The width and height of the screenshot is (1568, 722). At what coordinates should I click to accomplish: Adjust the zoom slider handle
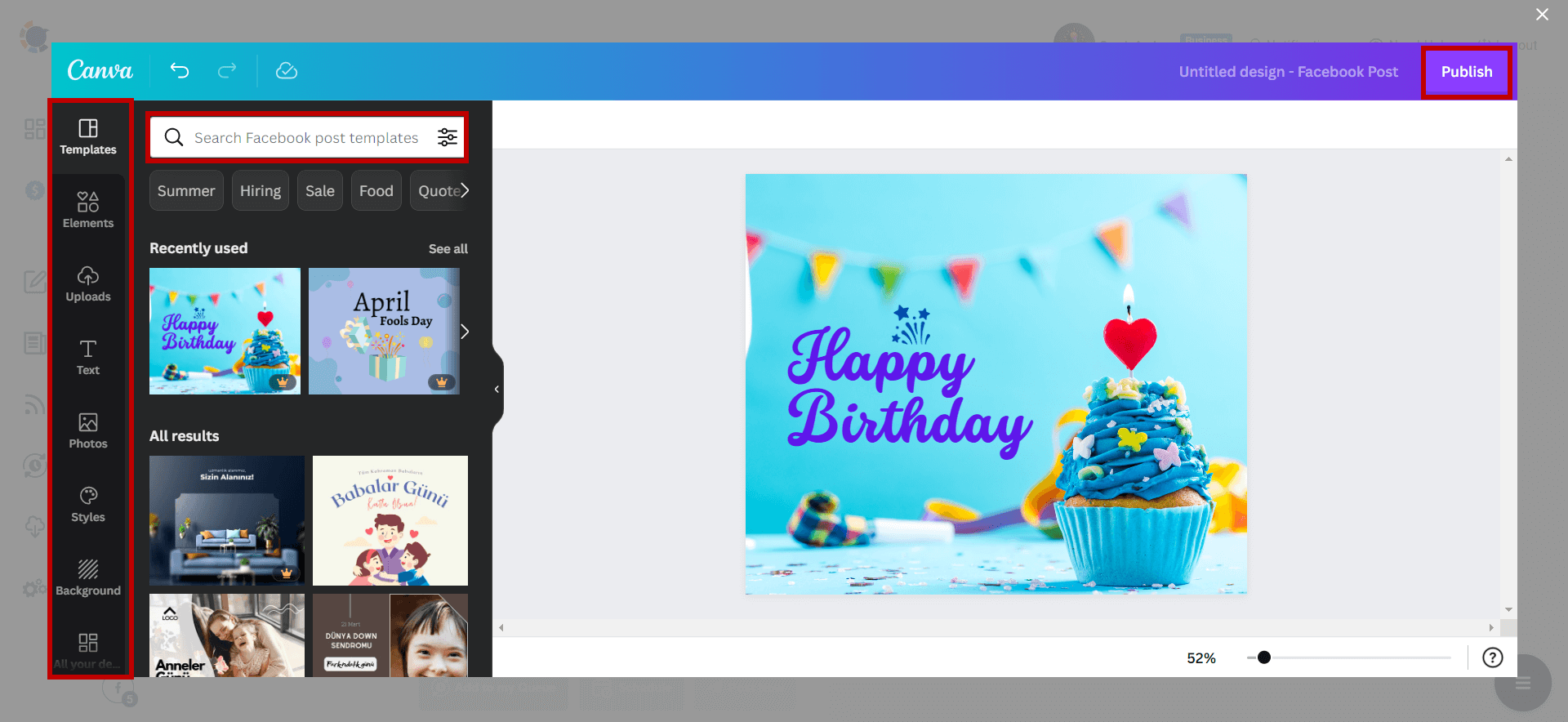(x=1264, y=657)
